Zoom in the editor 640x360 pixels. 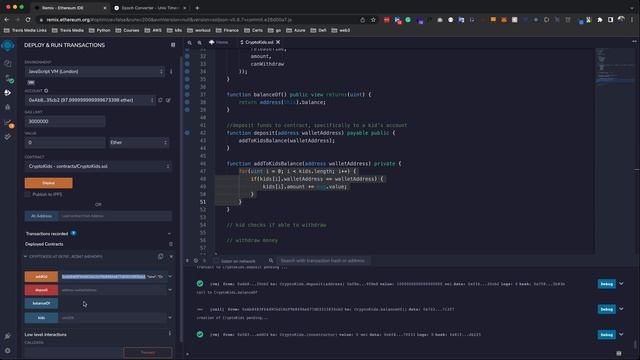(199, 42)
